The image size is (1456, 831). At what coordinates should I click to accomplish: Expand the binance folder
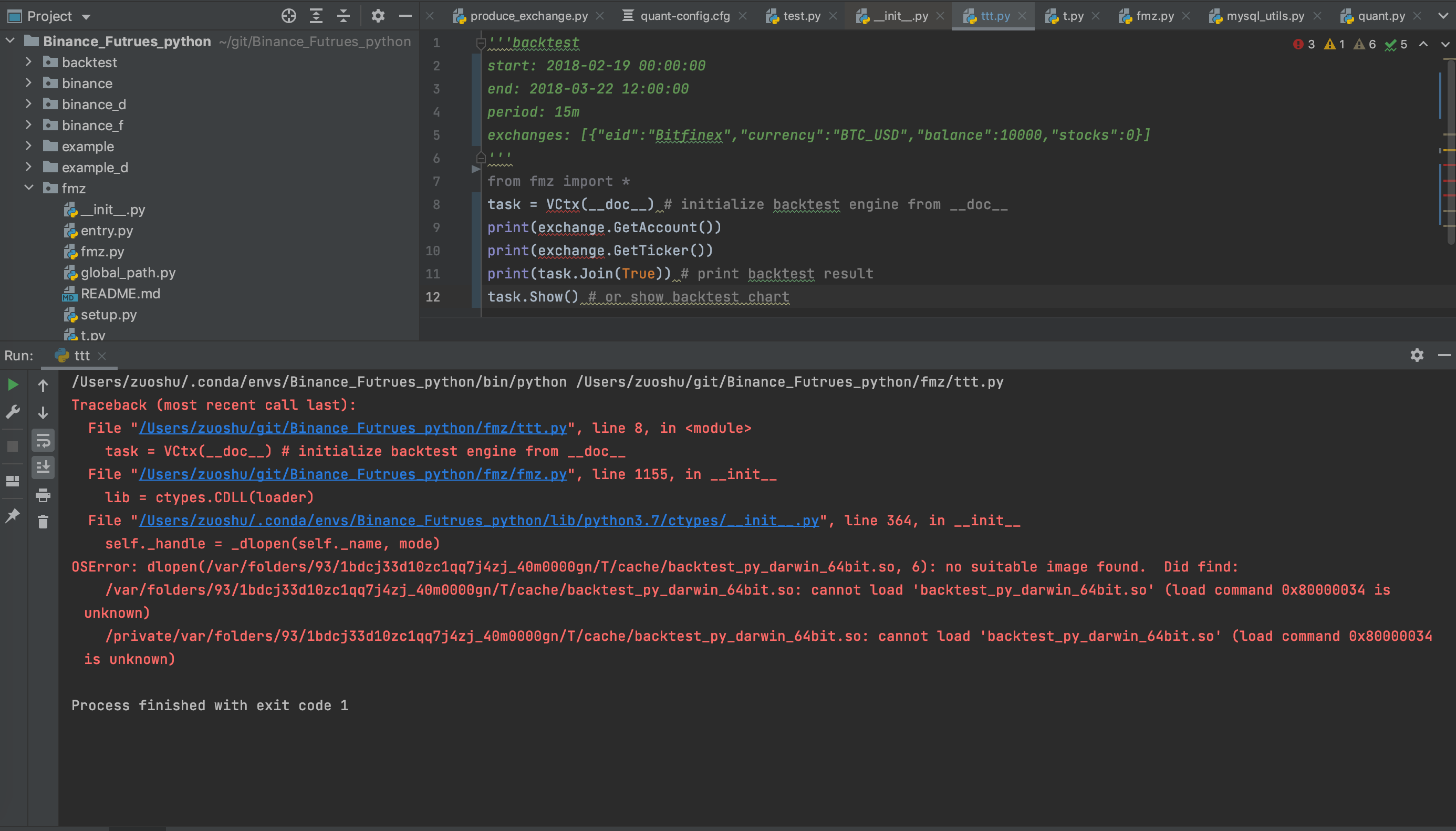tap(28, 83)
